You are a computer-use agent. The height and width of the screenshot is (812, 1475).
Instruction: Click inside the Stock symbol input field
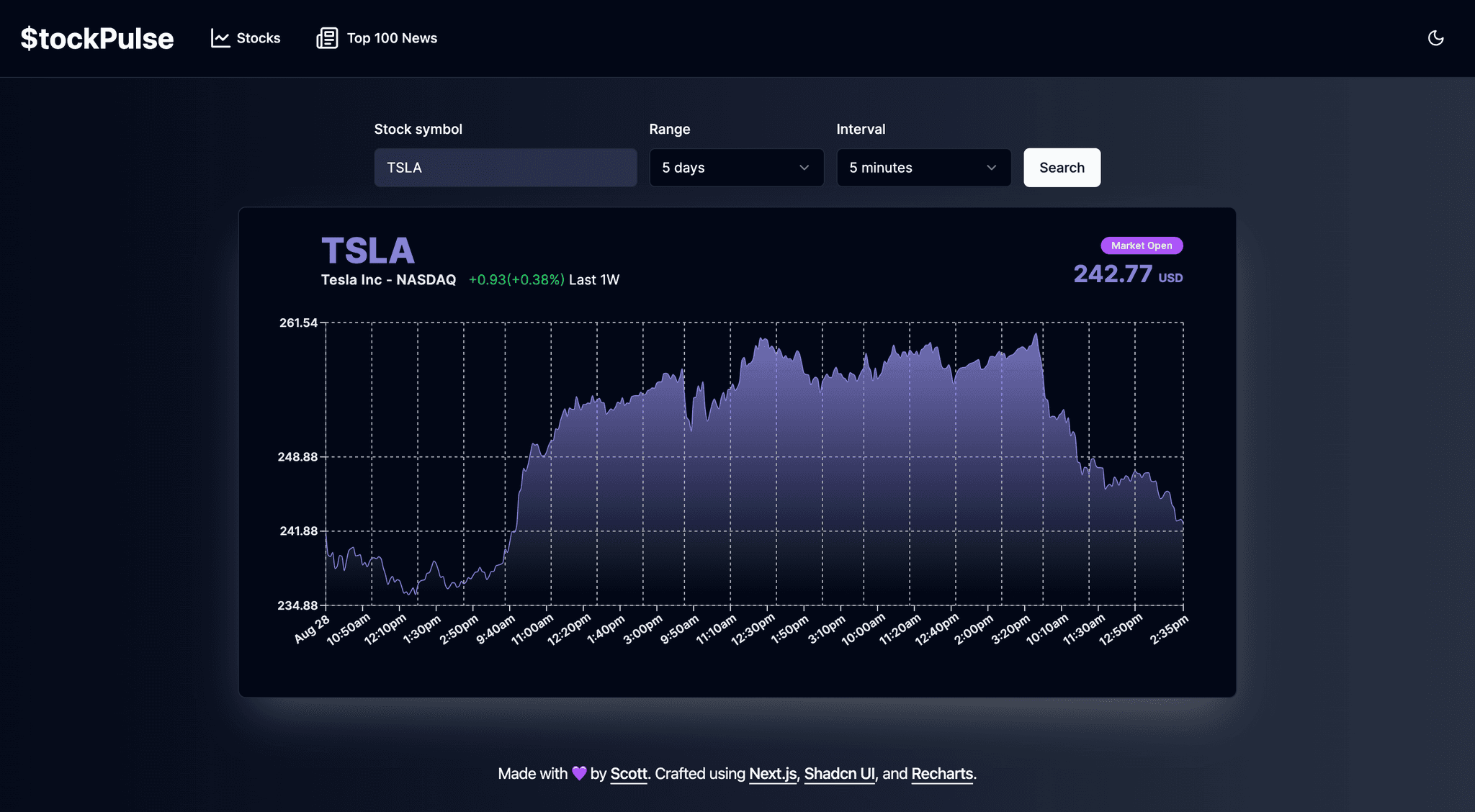[505, 167]
